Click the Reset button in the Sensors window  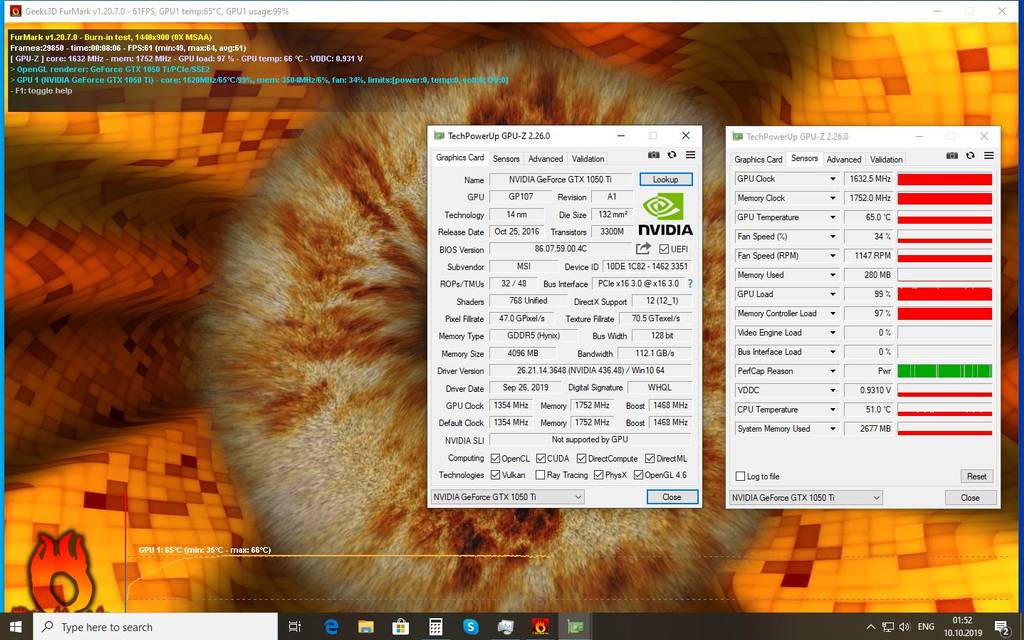tap(976, 476)
